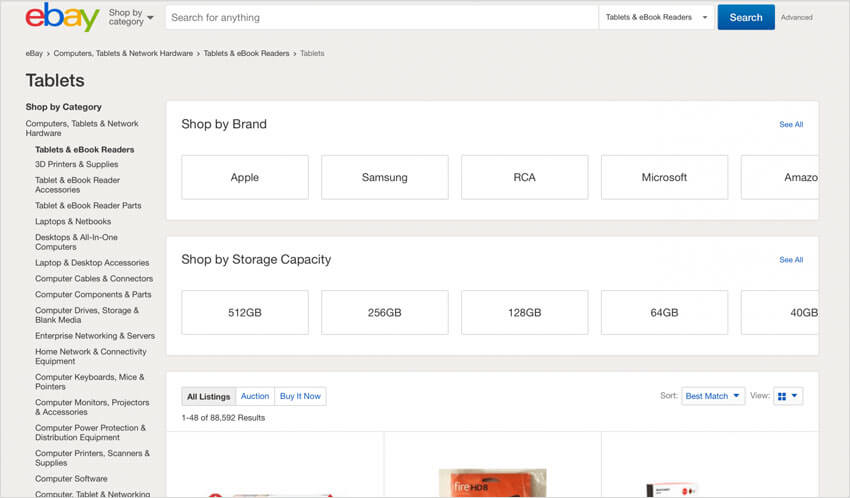Image resolution: width=850 pixels, height=498 pixels.
Task: Select the 40GB storage tile
Action: coord(780,313)
